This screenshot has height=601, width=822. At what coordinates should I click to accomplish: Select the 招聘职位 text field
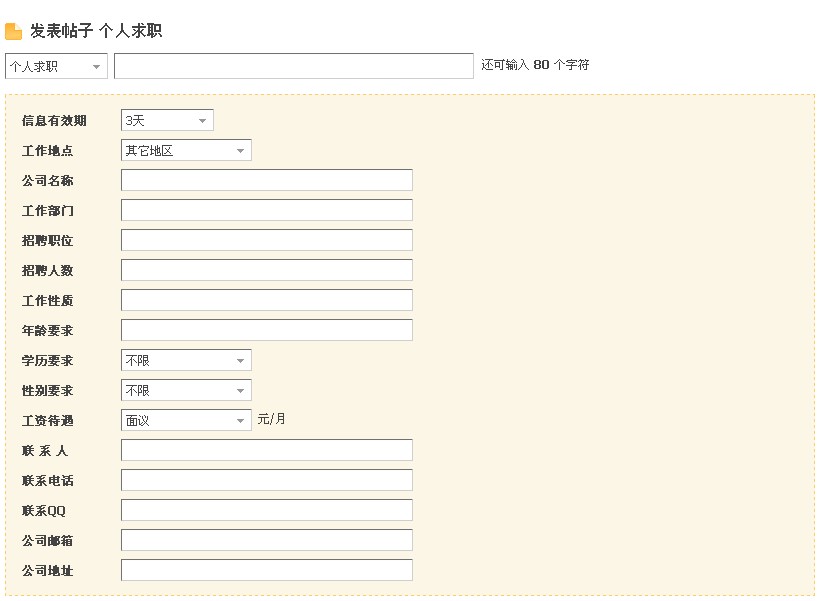(266, 241)
